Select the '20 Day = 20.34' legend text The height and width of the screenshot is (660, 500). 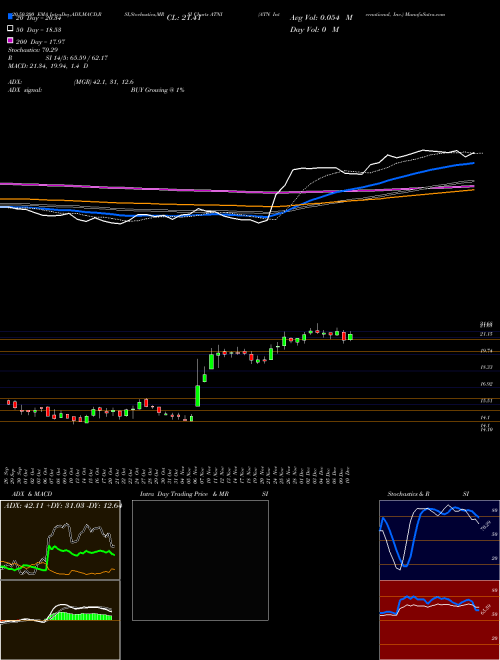pyautogui.click(x=39, y=18)
